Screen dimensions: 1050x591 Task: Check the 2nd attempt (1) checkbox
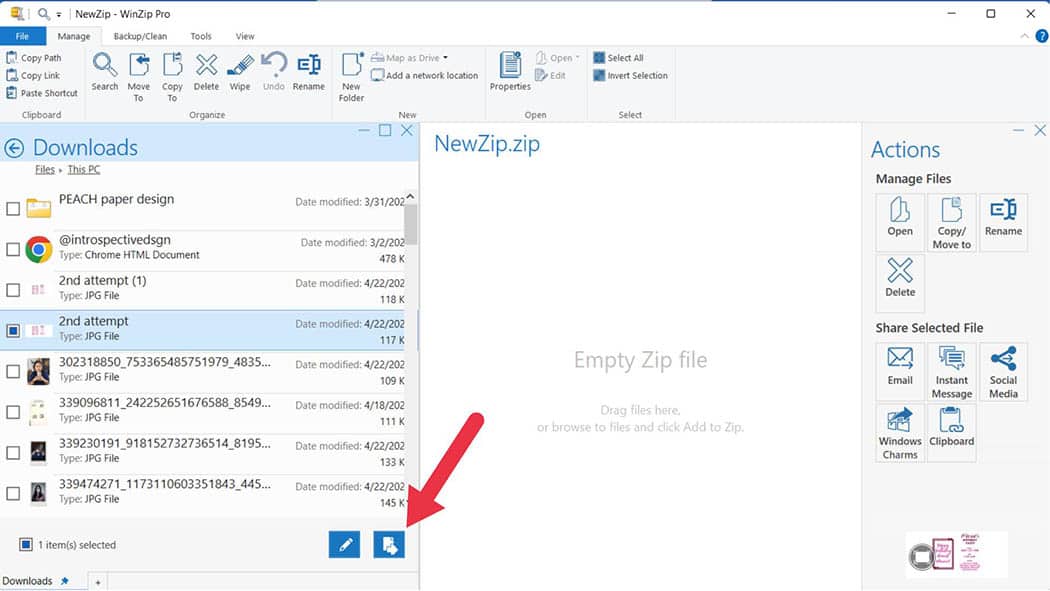[x=13, y=290]
